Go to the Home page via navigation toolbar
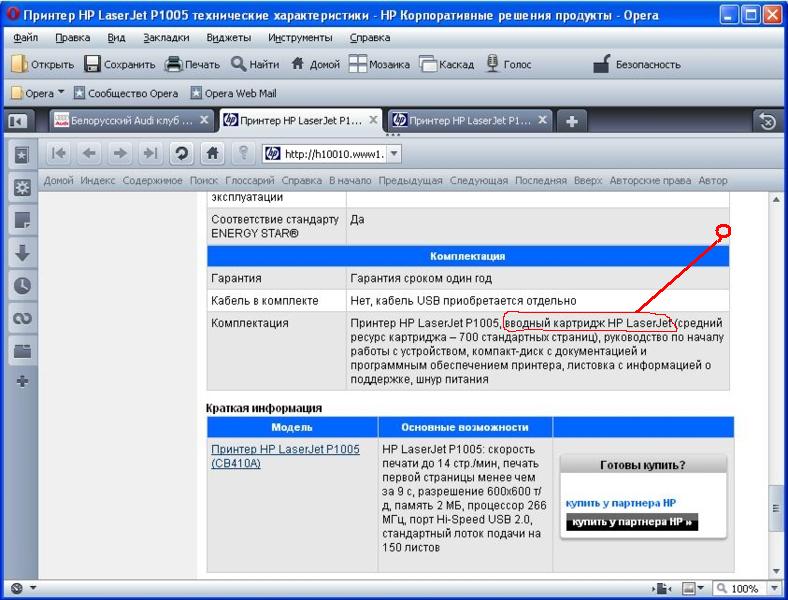The height and width of the screenshot is (600, 788). pyautogui.click(x=212, y=153)
